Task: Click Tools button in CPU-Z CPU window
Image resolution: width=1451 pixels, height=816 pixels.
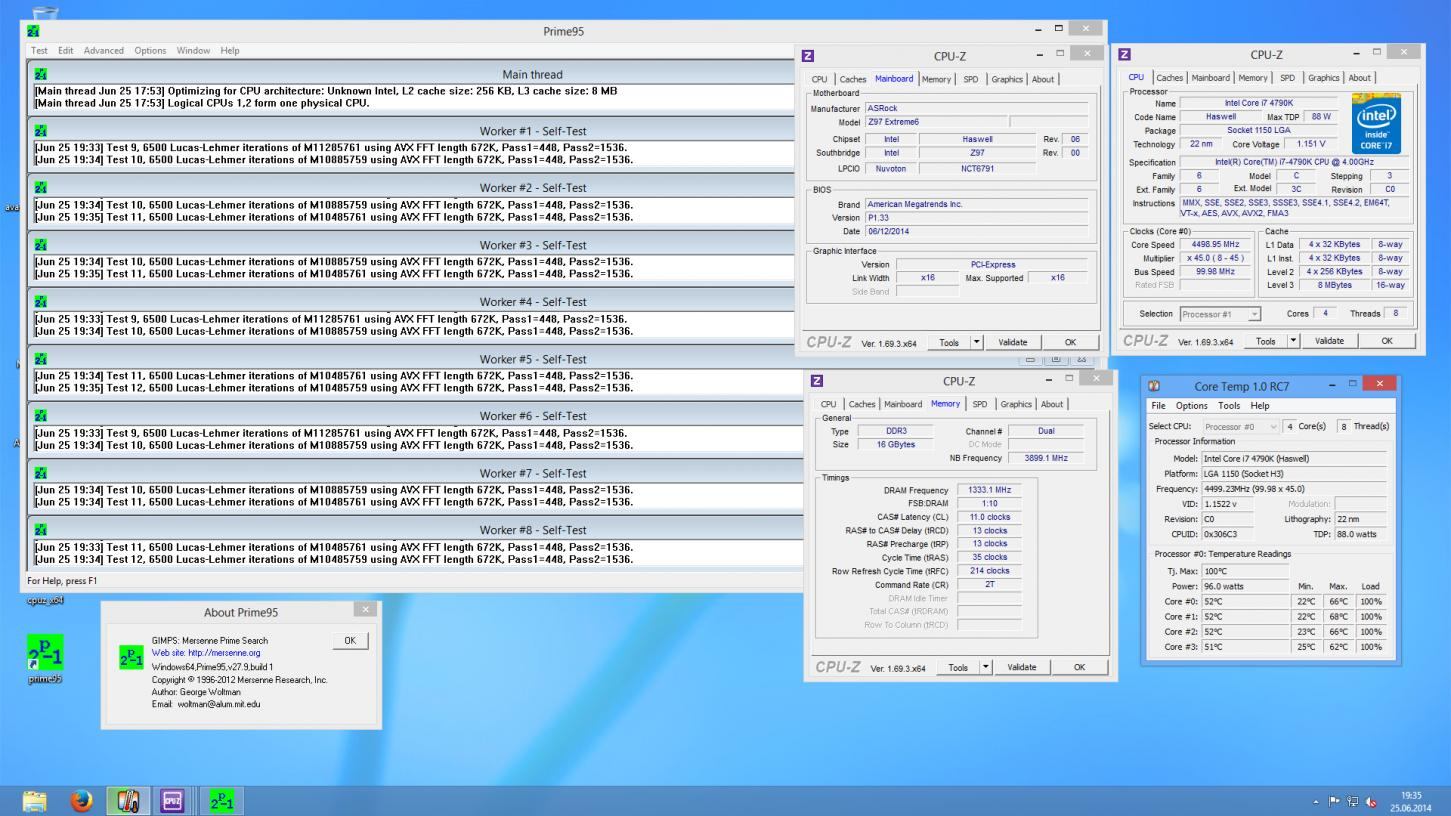Action: click(1265, 341)
